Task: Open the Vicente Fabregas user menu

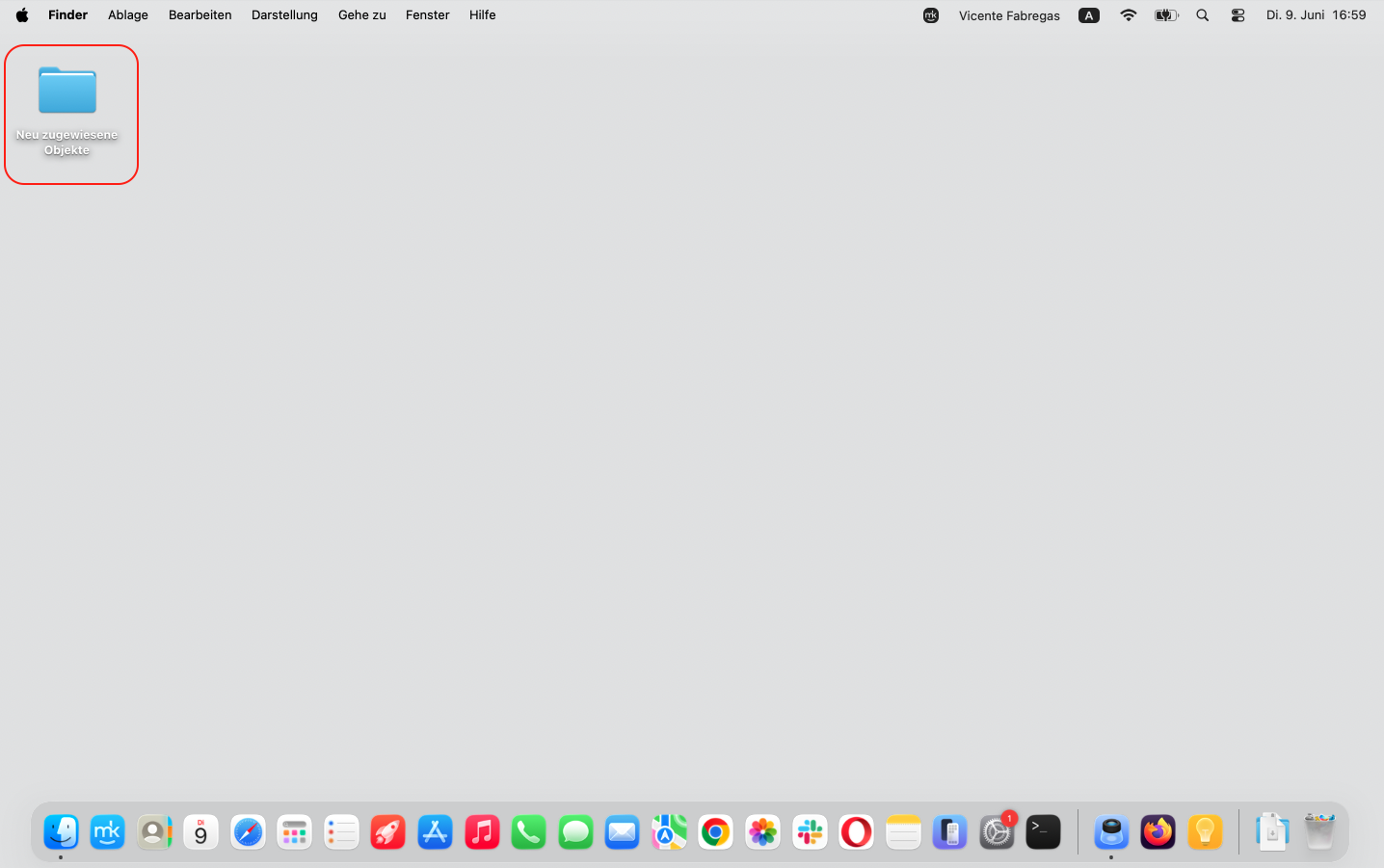Action: (x=1009, y=15)
